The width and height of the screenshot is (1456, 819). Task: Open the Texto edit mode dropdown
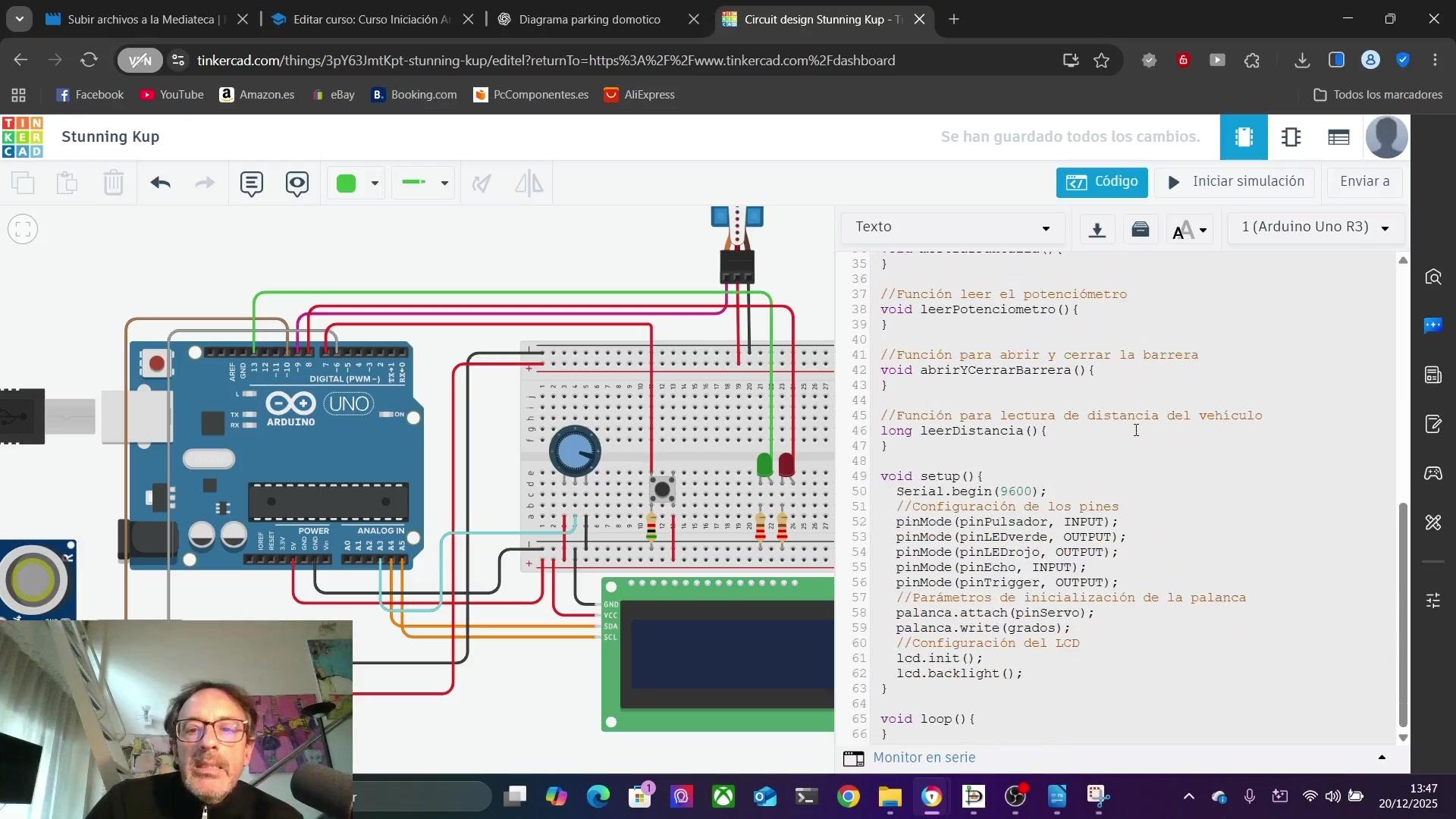pyautogui.click(x=952, y=227)
